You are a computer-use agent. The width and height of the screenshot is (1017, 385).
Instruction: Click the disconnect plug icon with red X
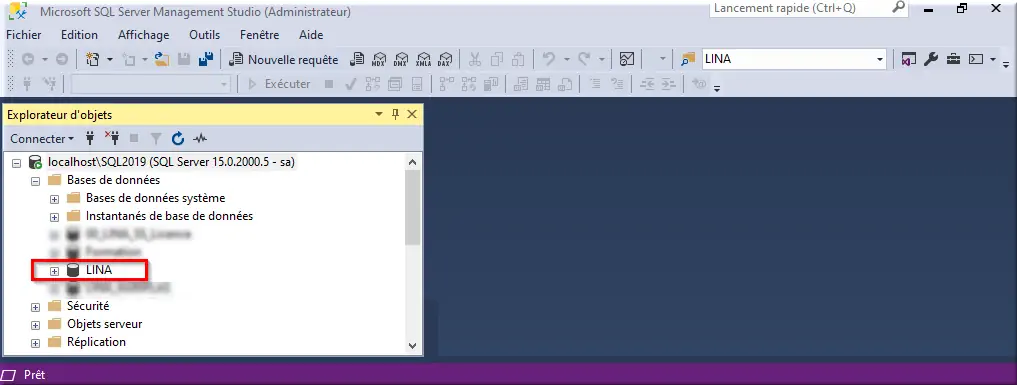112,138
